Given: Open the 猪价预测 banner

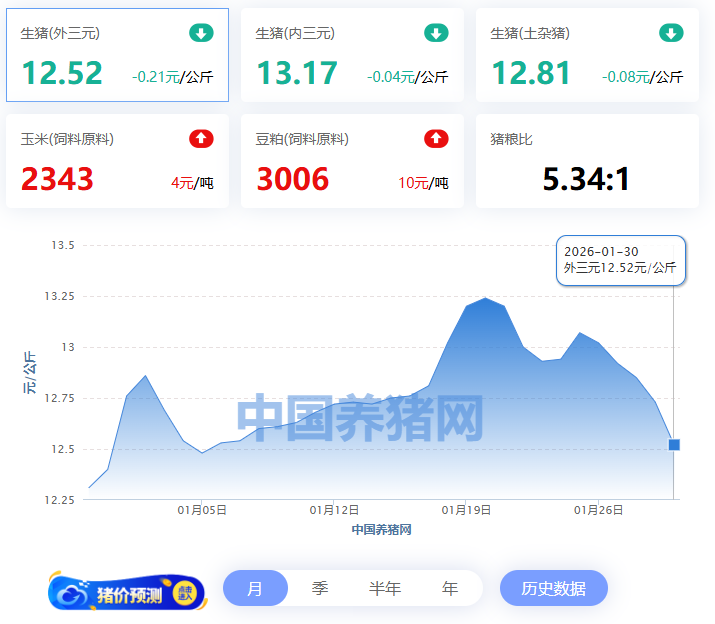Looking at the screenshot, I should pos(128,594).
